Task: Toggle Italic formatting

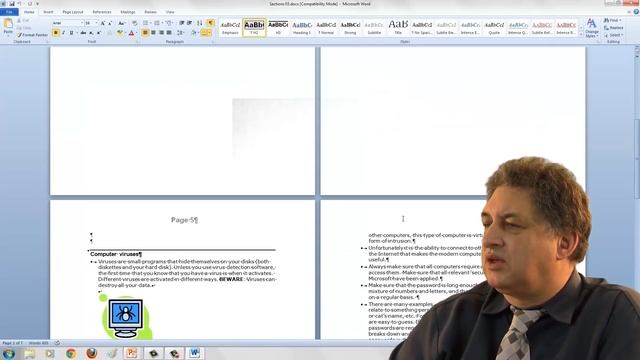Action: point(63,33)
